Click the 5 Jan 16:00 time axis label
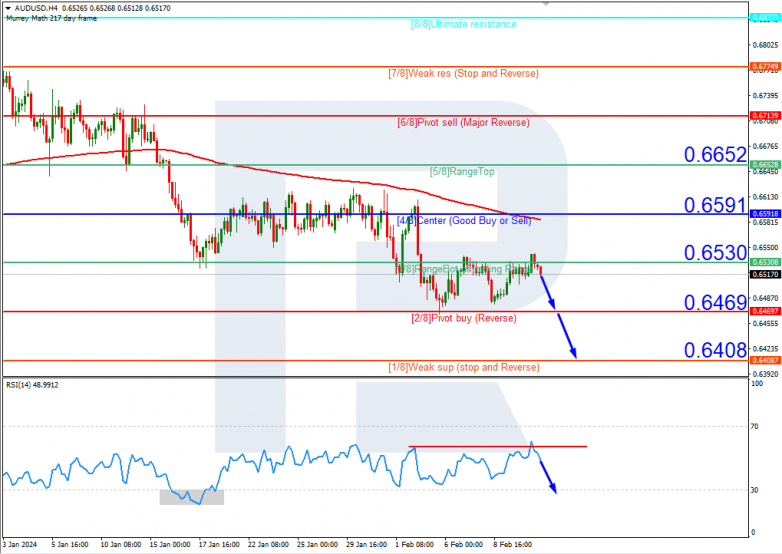This screenshot has height=554, width=782. [x=70, y=545]
